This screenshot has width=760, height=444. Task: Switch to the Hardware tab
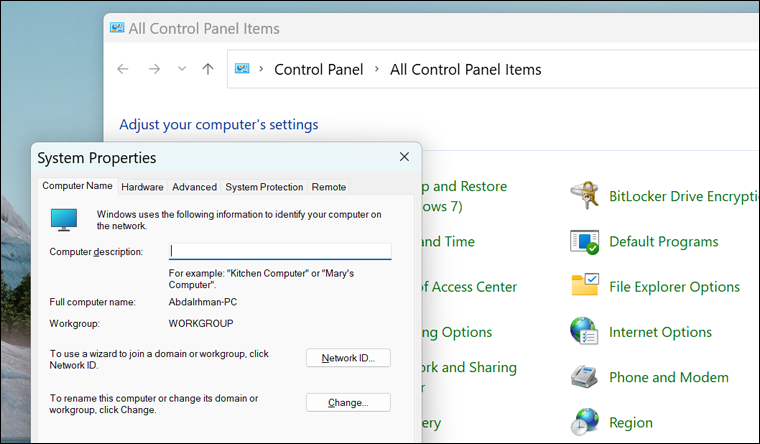(142, 187)
